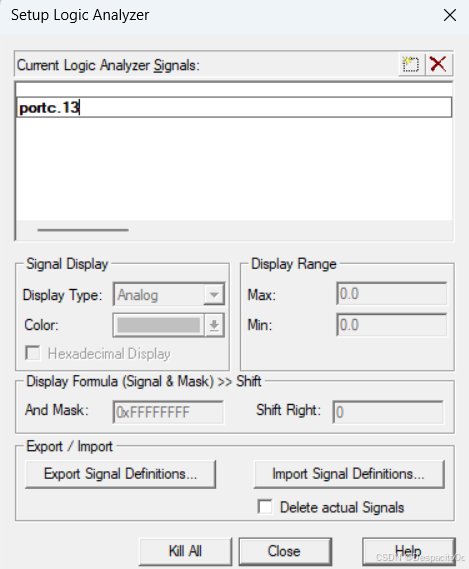
Task: Toggle the Hexadecimal Display checkbox
Action: click(x=33, y=353)
